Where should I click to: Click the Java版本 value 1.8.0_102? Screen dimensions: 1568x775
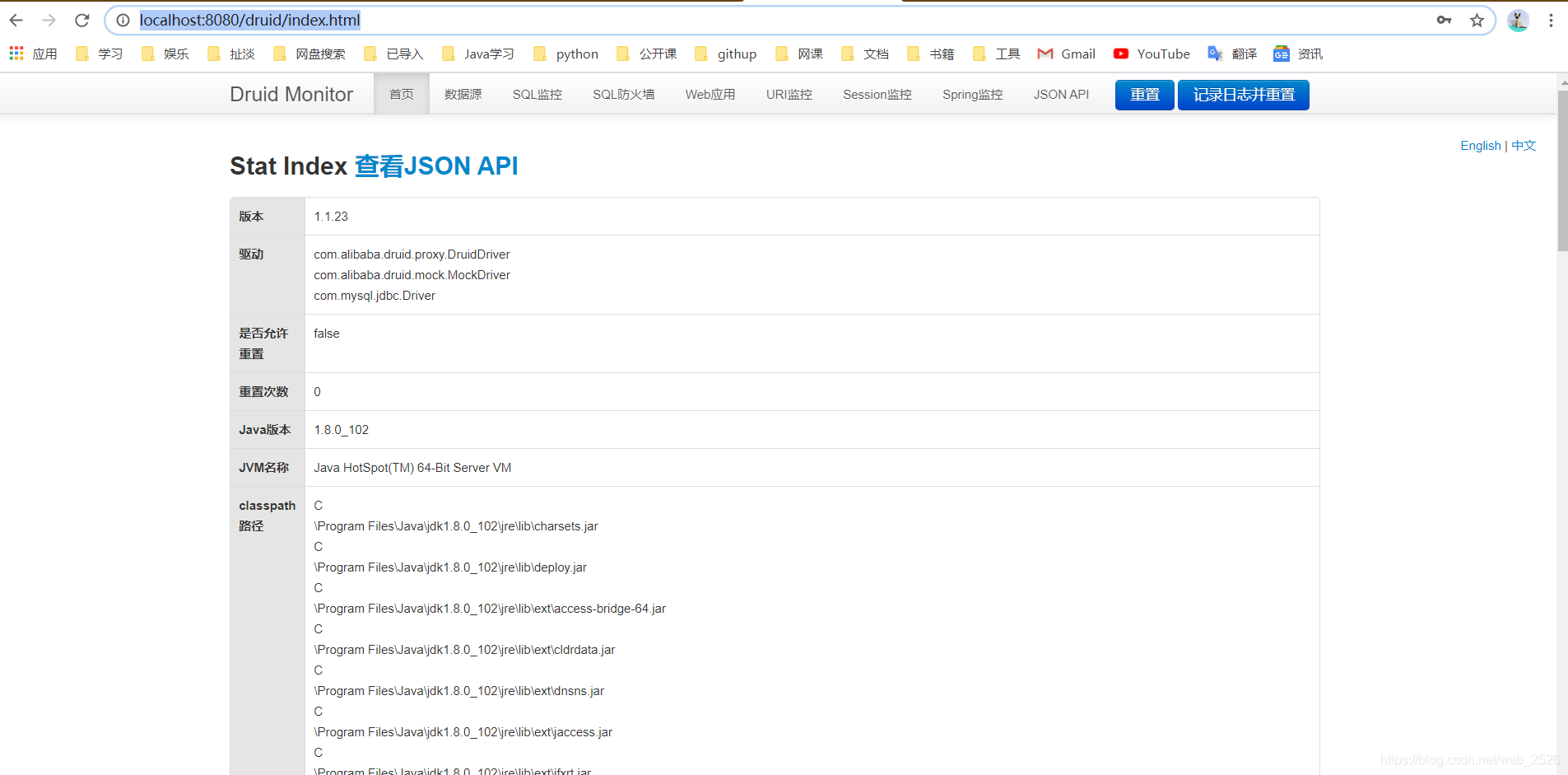(342, 430)
